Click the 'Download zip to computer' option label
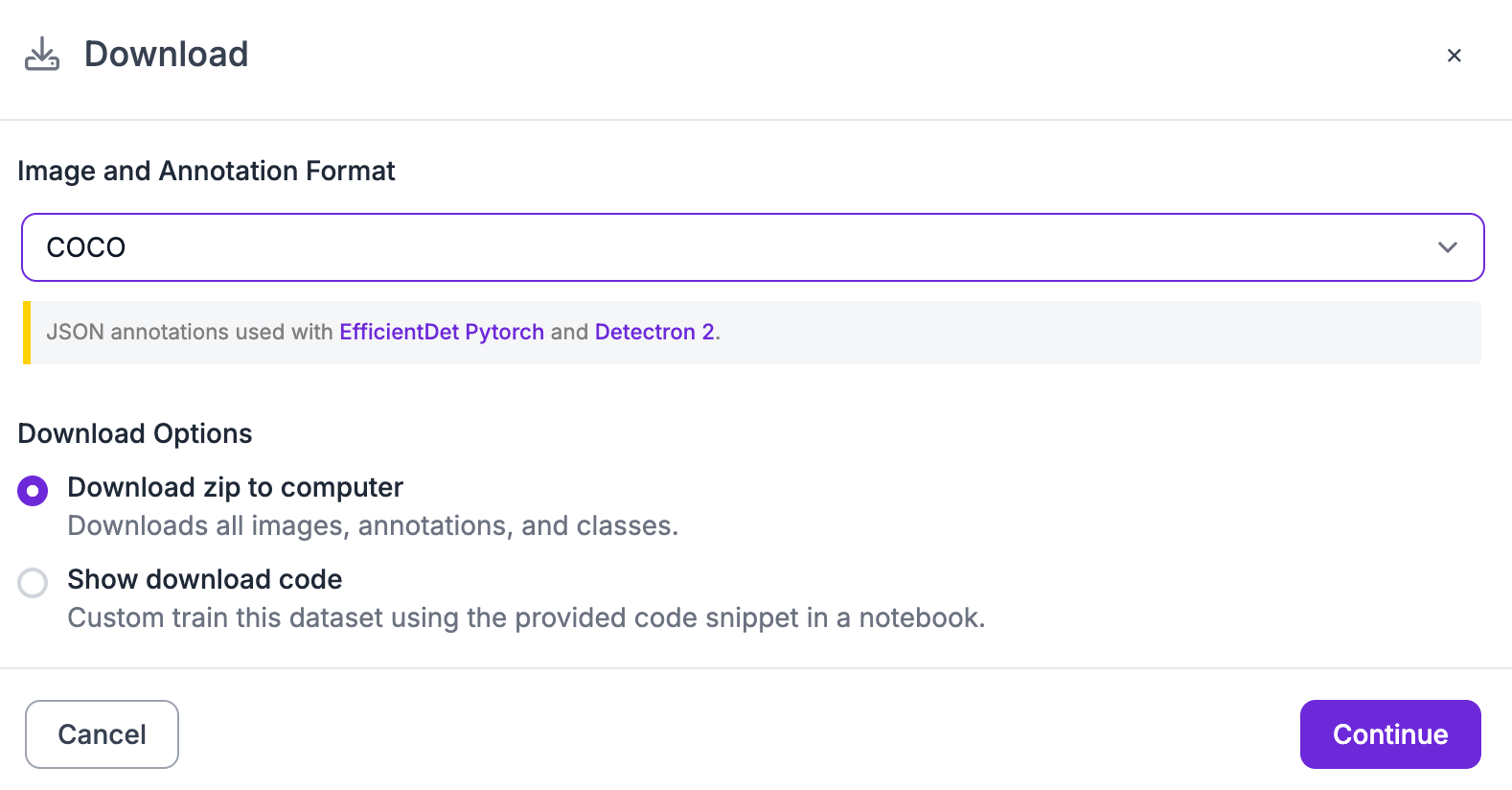The height and width of the screenshot is (790, 1512). (235, 487)
